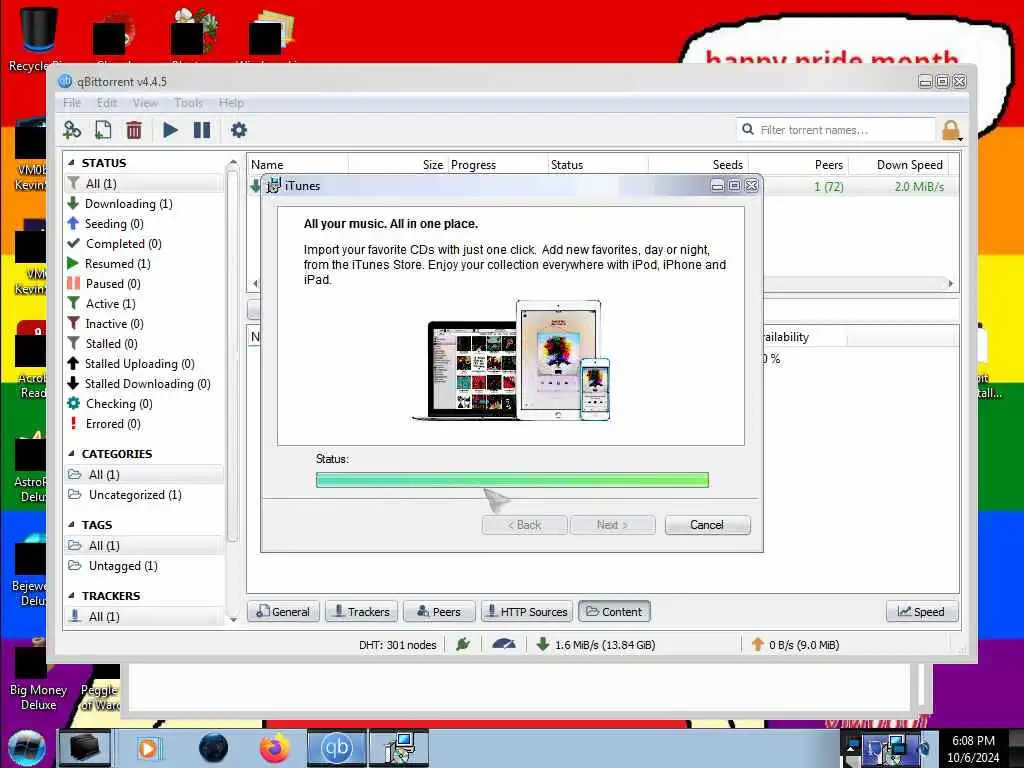Viewport: 1024px width, 768px height.
Task: Open the File menu
Action: point(72,103)
